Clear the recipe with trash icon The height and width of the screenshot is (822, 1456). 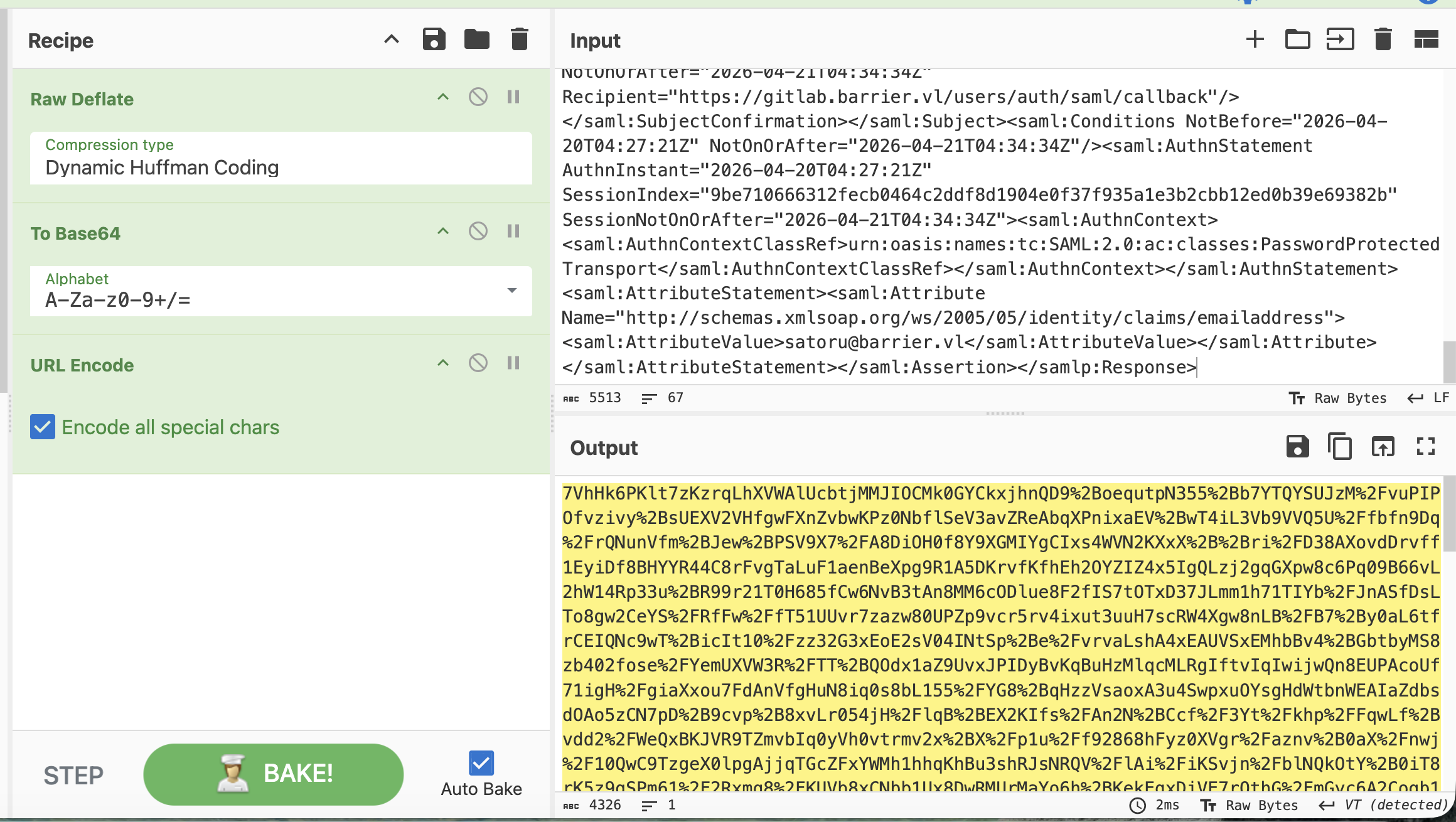tap(519, 40)
